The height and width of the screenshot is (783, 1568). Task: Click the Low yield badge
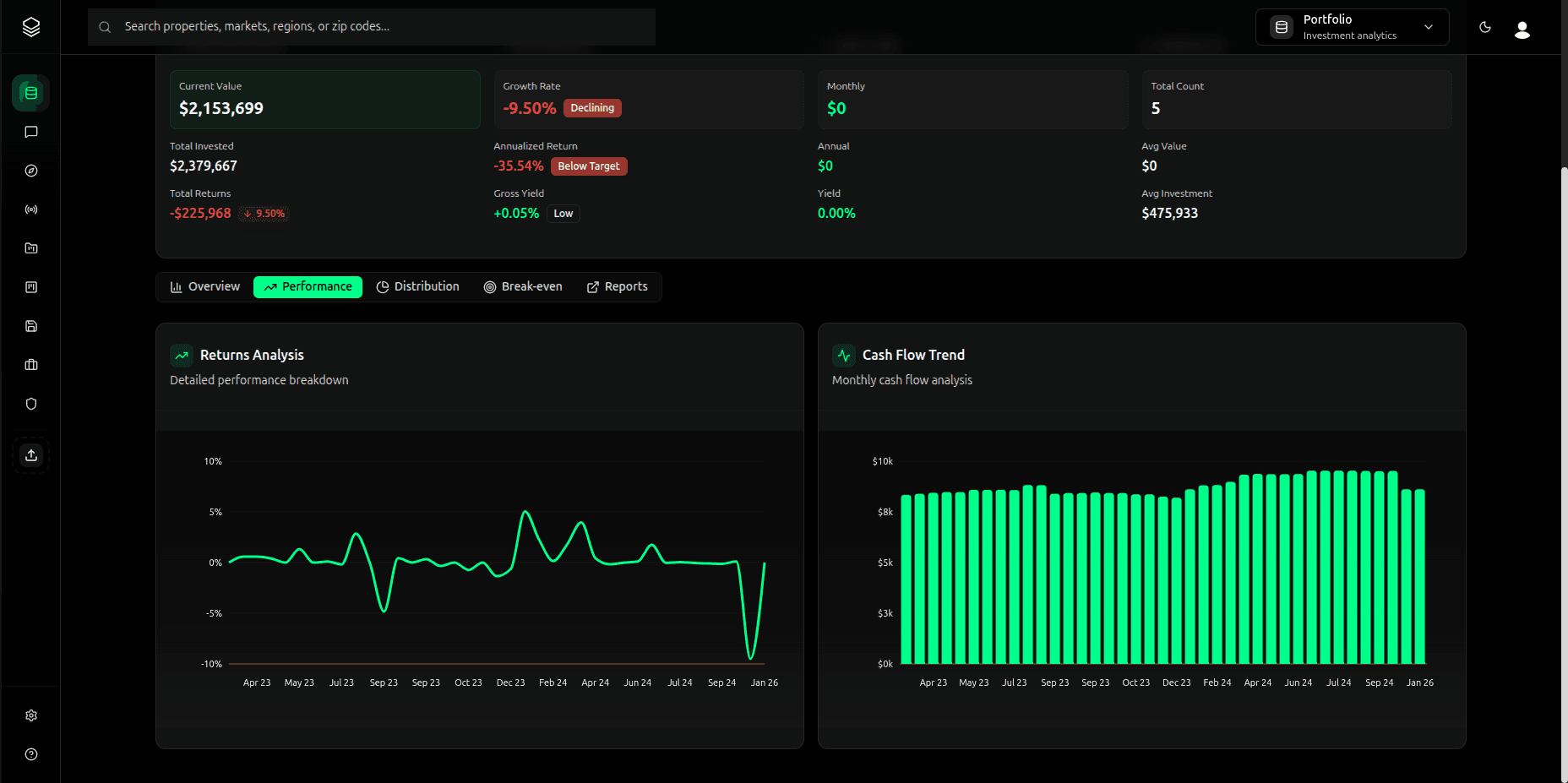click(563, 214)
